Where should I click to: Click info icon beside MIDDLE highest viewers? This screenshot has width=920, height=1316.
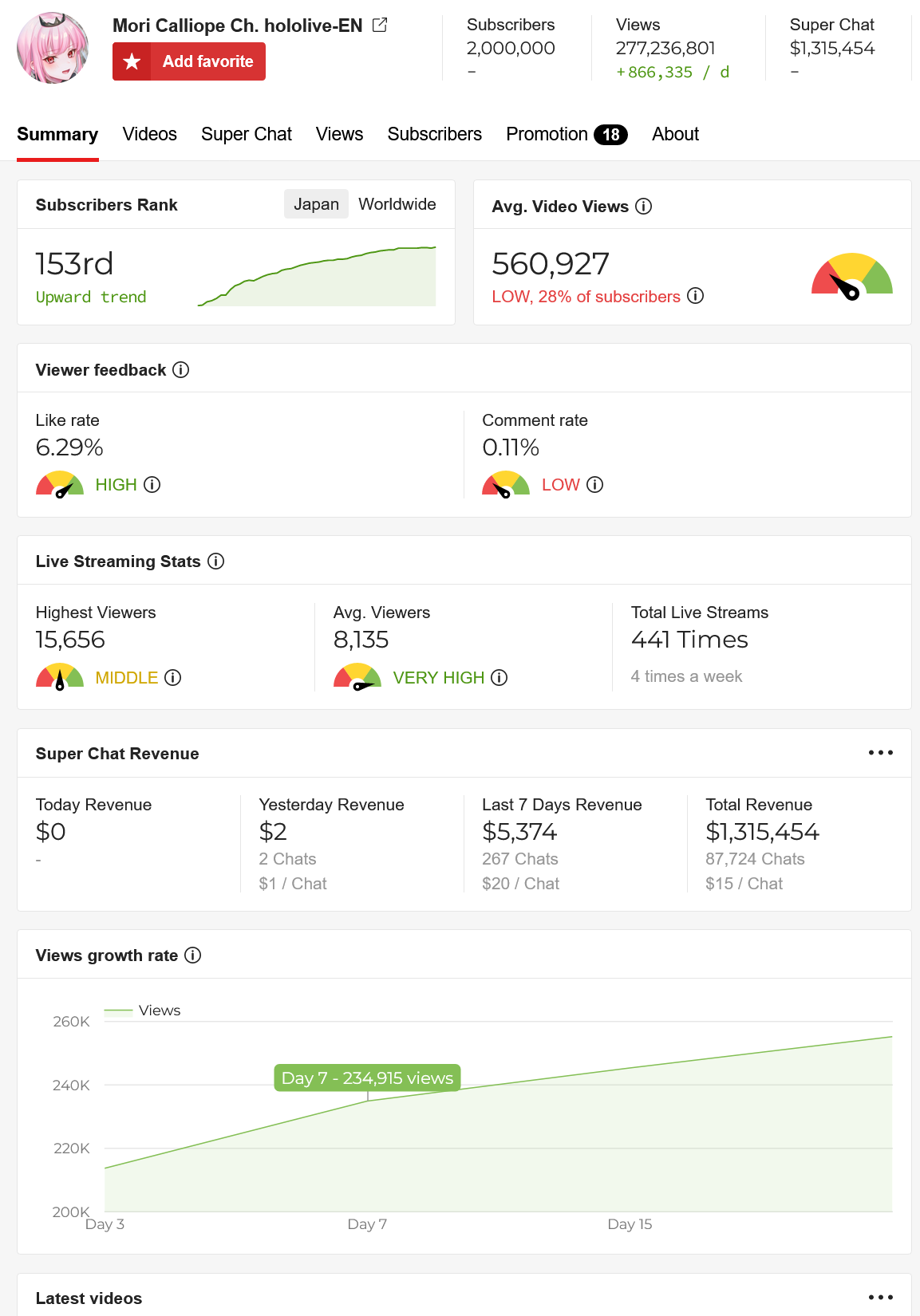pyautogui.click(x=173, y=678)
